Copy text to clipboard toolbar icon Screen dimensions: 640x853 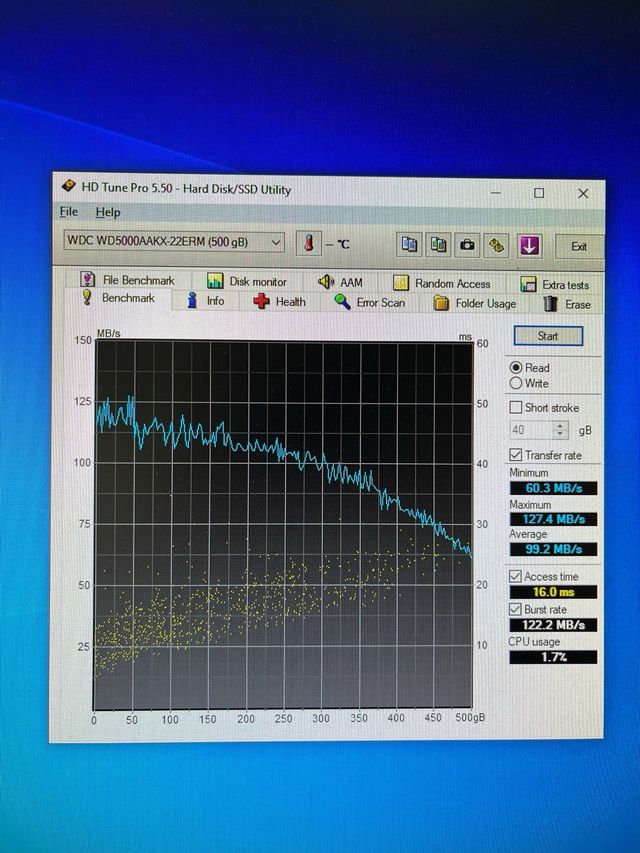409,244
